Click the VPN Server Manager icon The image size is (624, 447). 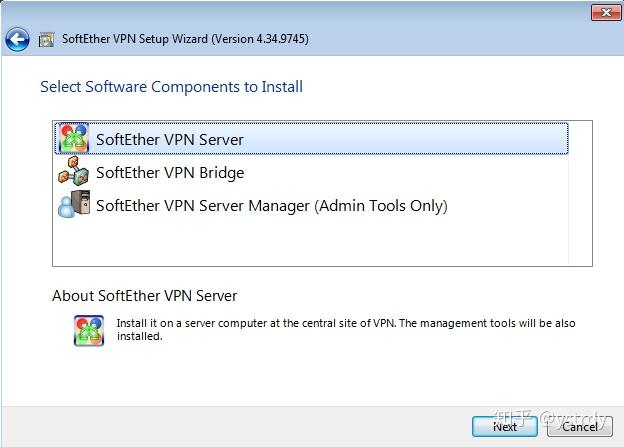pyautogui.click(x=74, y=204)
